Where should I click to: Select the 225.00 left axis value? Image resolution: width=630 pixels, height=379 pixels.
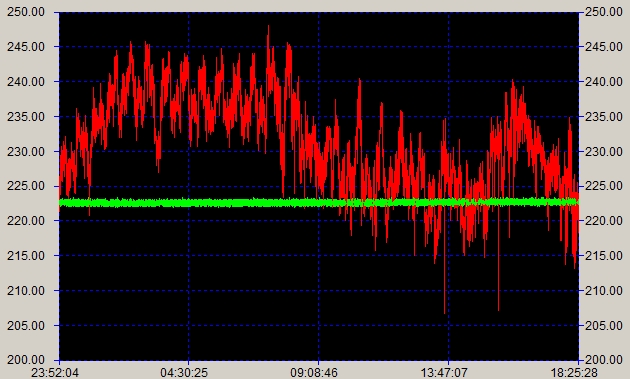tap(26, 186)
